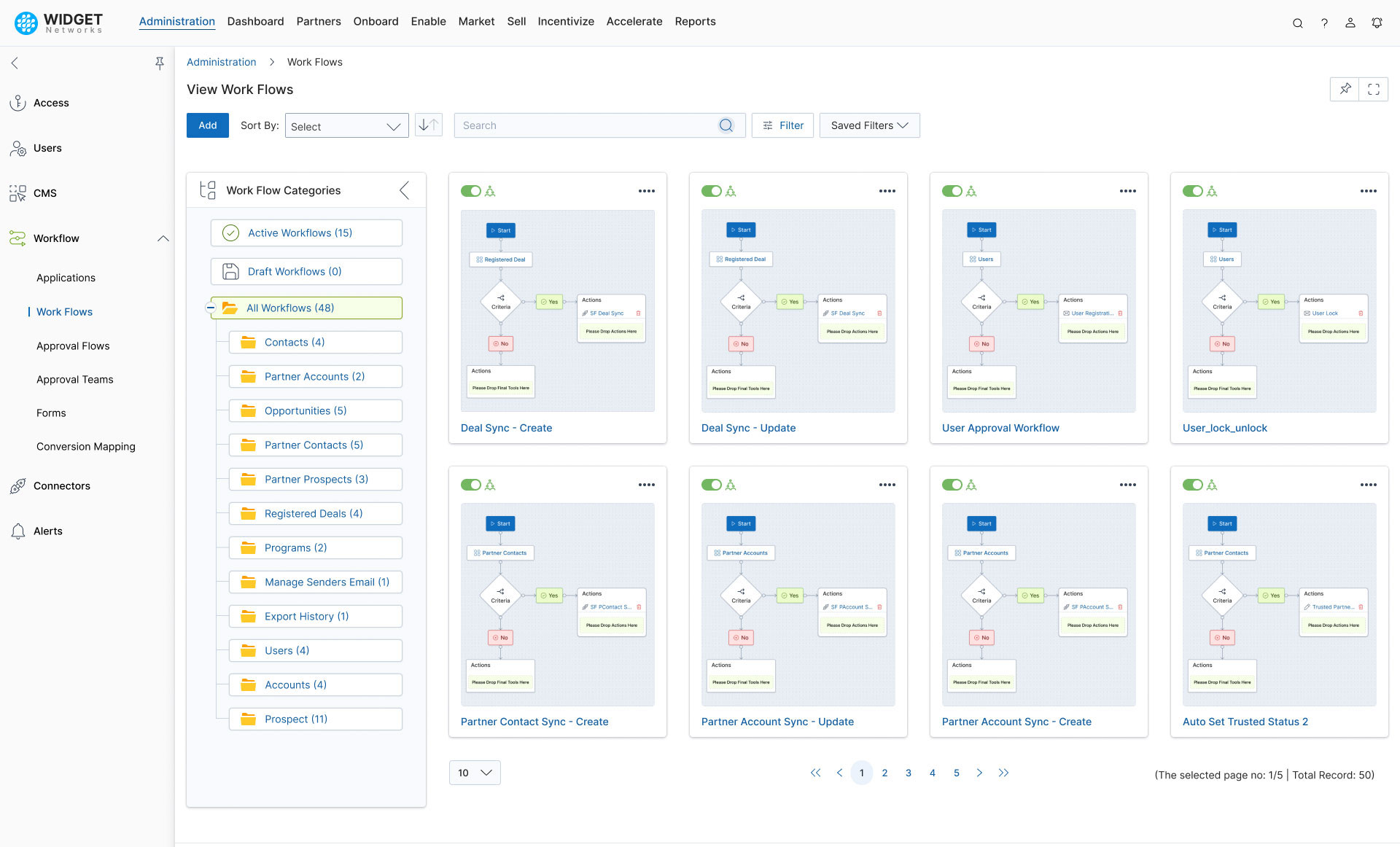
Task: Open the Partner Contact Sync - Create link
Action: [534, 722]
